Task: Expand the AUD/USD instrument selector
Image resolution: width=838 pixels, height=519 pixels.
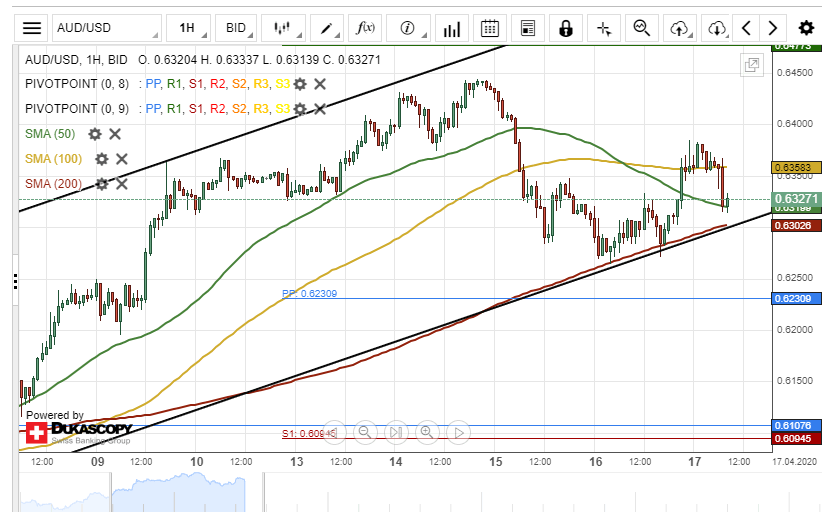Action: point(106,28)
